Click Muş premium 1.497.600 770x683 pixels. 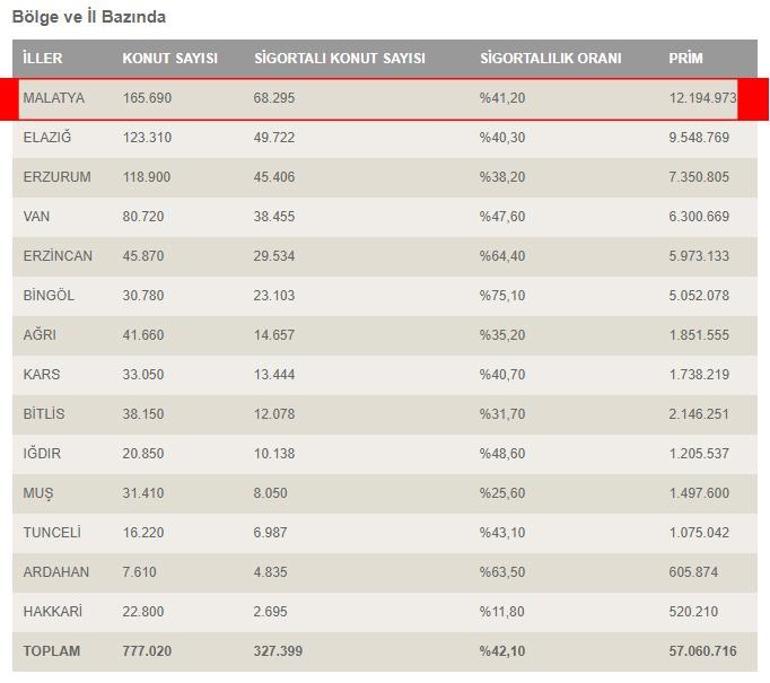(x=699, y=493)
